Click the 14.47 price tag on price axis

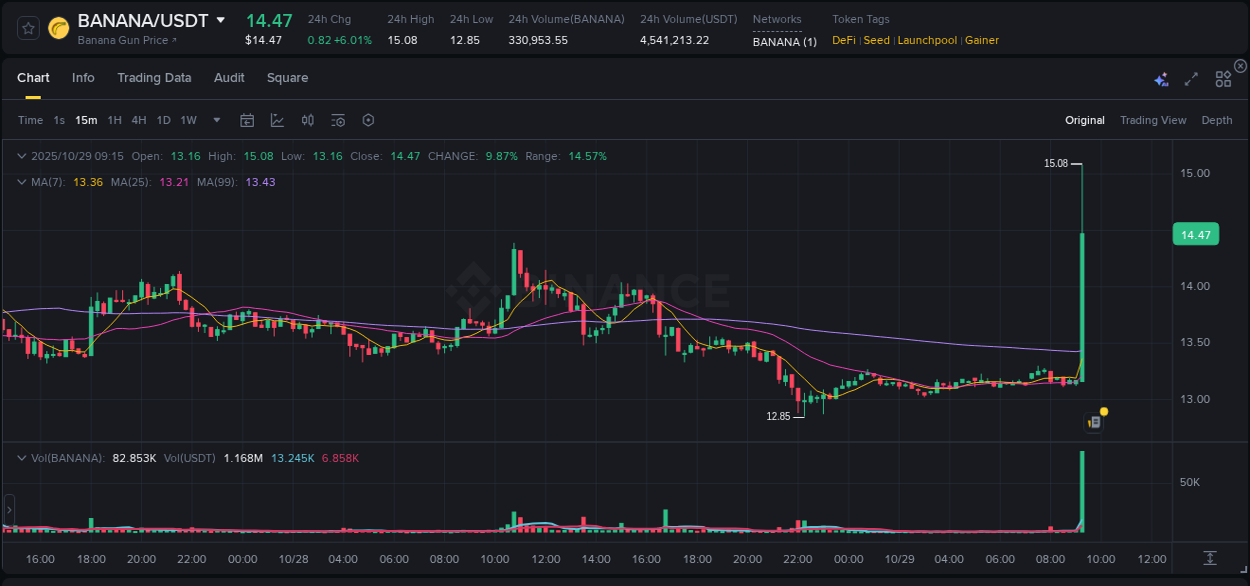pos(1196,234)
